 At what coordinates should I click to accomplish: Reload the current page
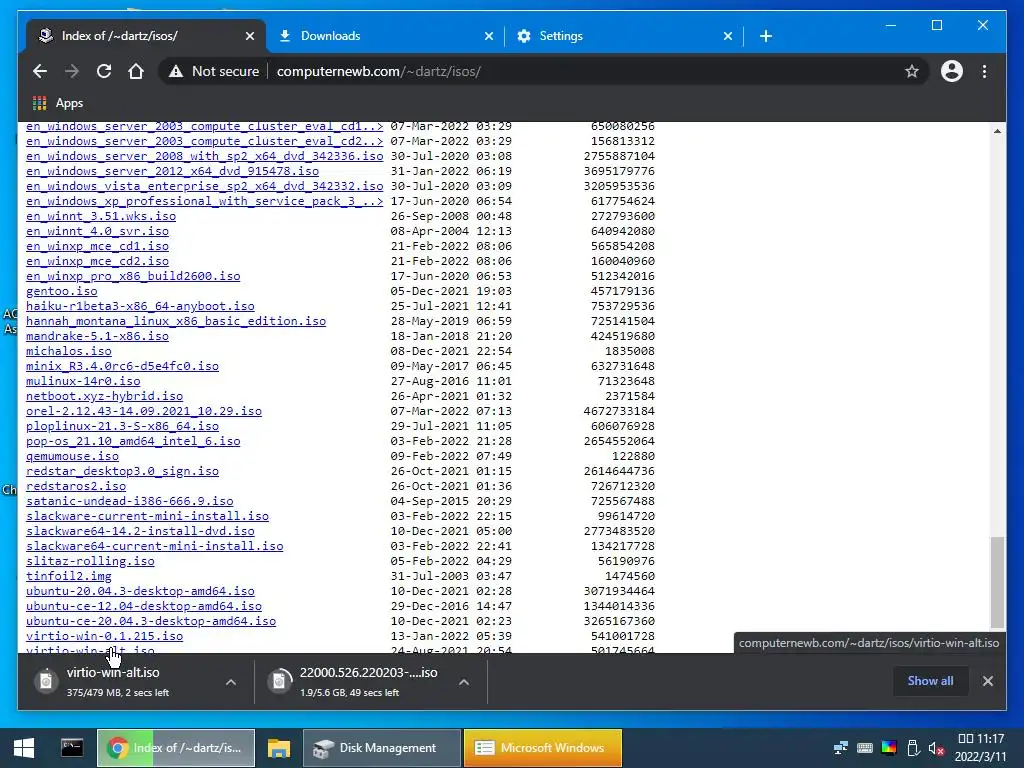tap(104, 71)
